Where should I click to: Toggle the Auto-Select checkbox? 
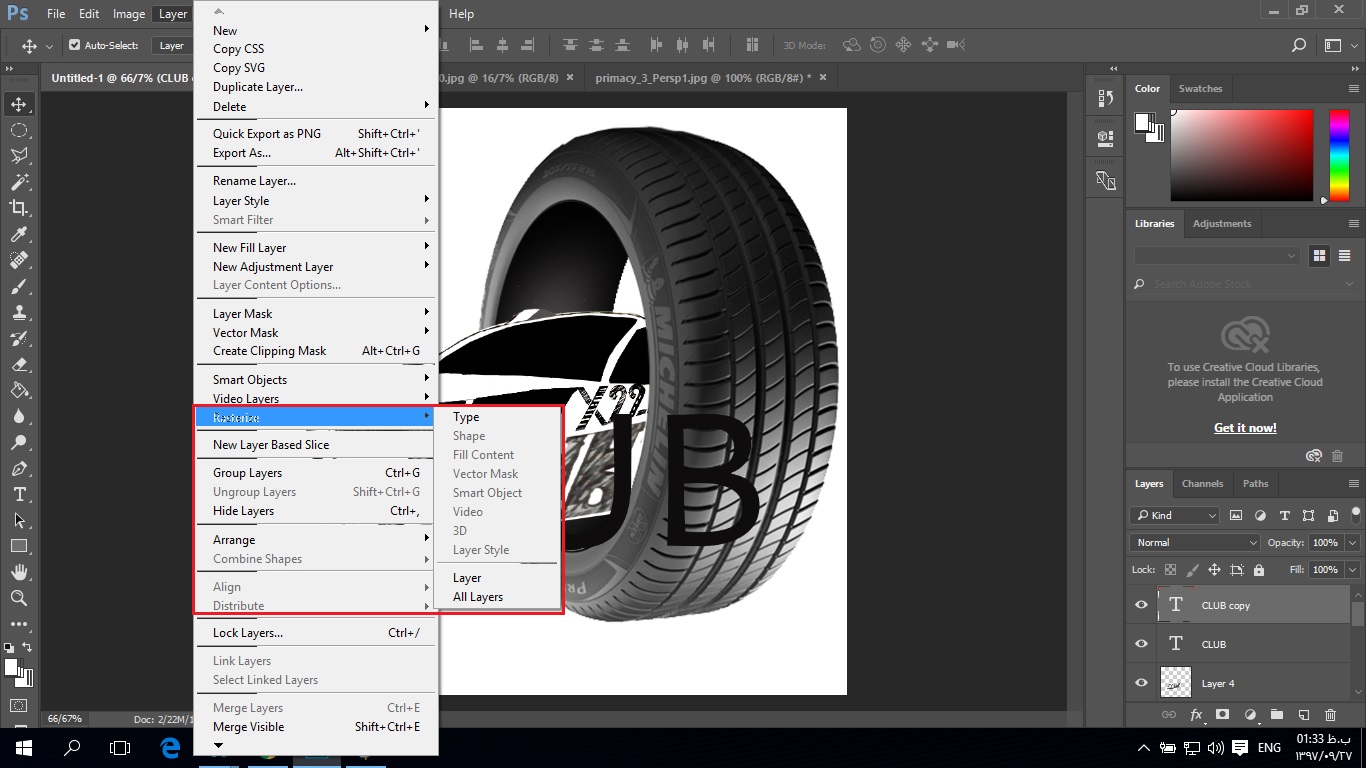click(74, 45)
